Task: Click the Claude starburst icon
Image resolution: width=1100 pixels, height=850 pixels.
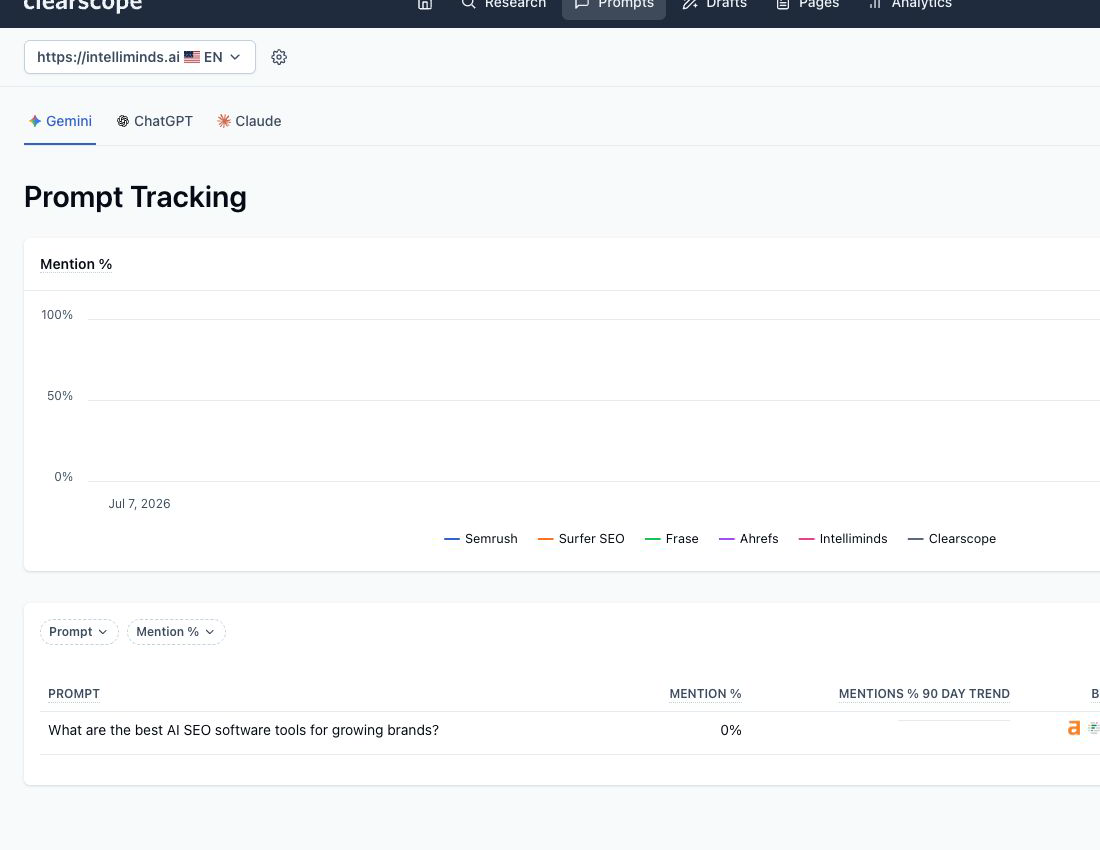Action: 224,121
